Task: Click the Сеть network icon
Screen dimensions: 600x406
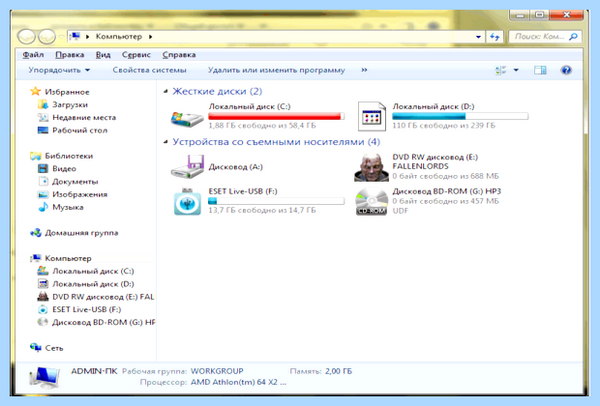Action: pos(35,347)
